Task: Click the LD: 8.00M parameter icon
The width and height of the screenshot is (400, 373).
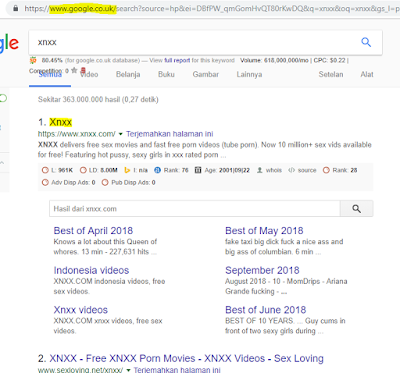Action: [x=83, y=170]
